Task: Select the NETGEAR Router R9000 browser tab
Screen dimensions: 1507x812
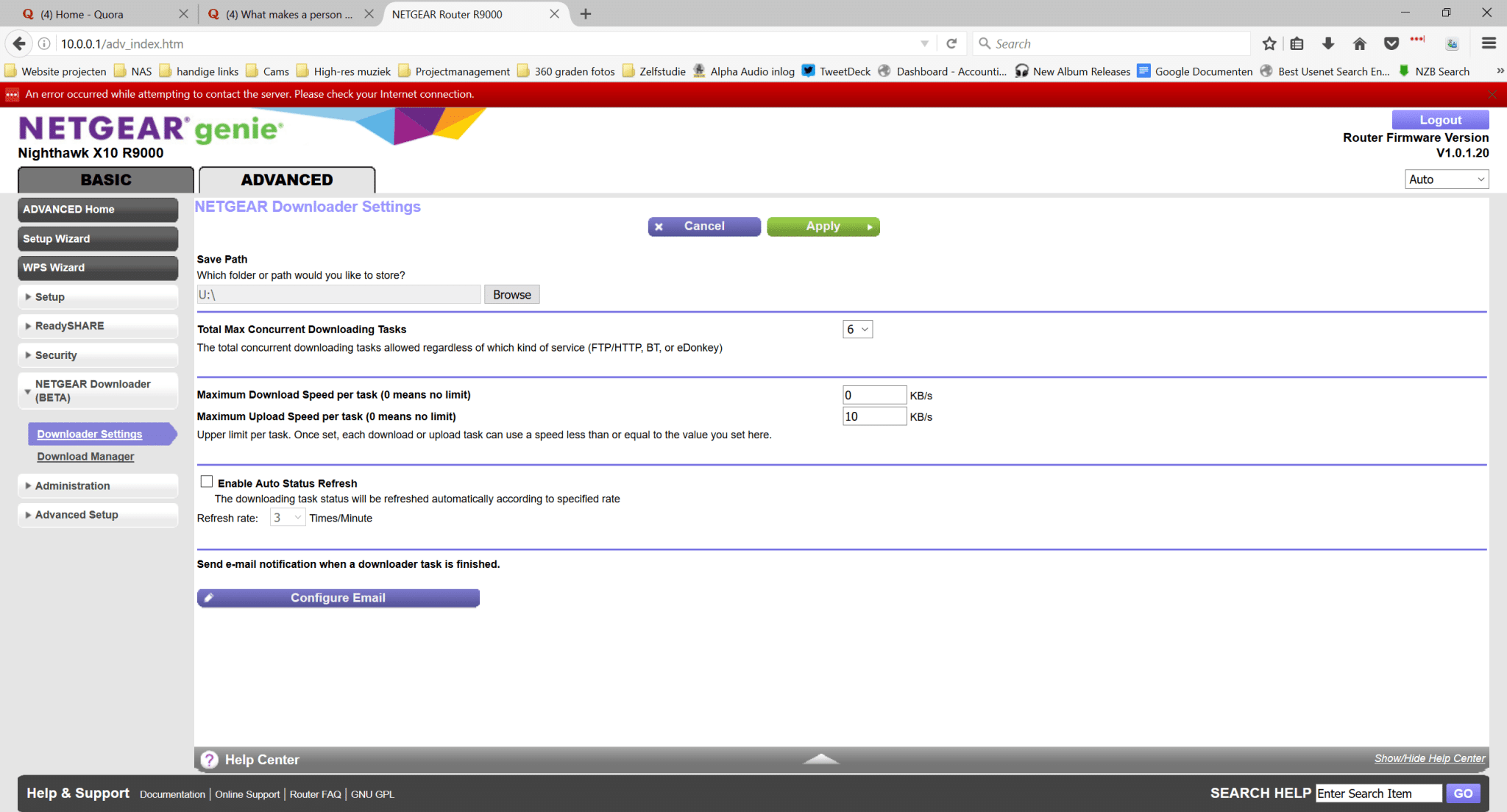Action: tap(475, 14)
